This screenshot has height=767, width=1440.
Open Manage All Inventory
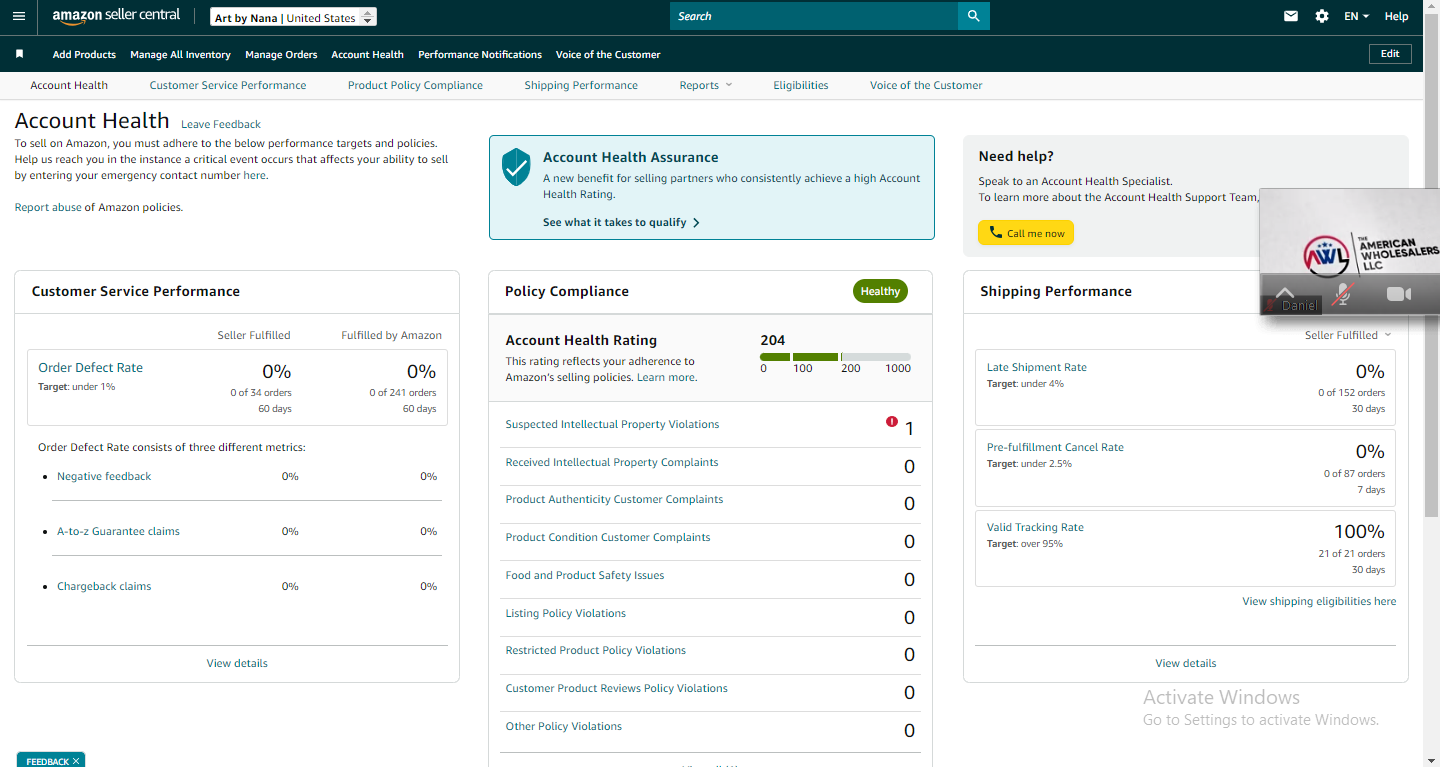pyautogui.click(x=180, y=54)
